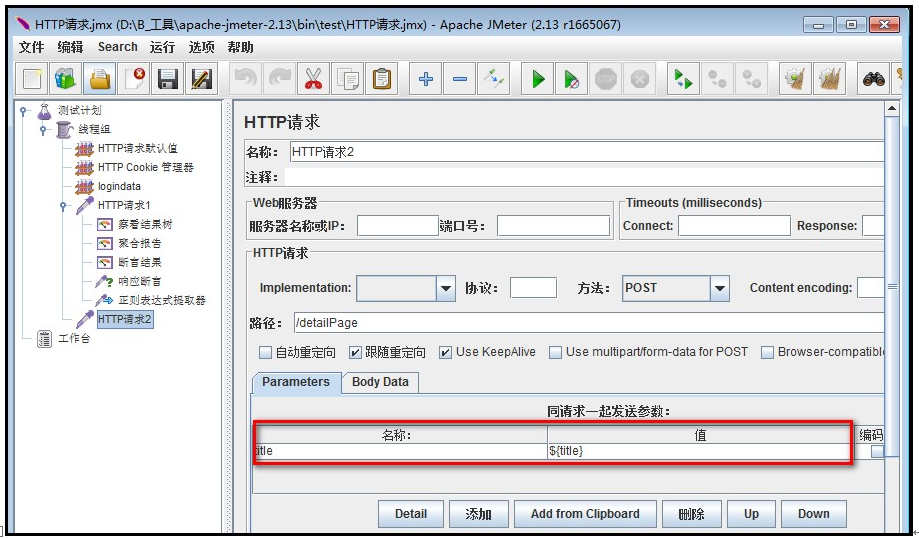Click the 服务器名称或IP input field
Image resolution: width=919 pixels, height=538 pixels.
point(398,226)
